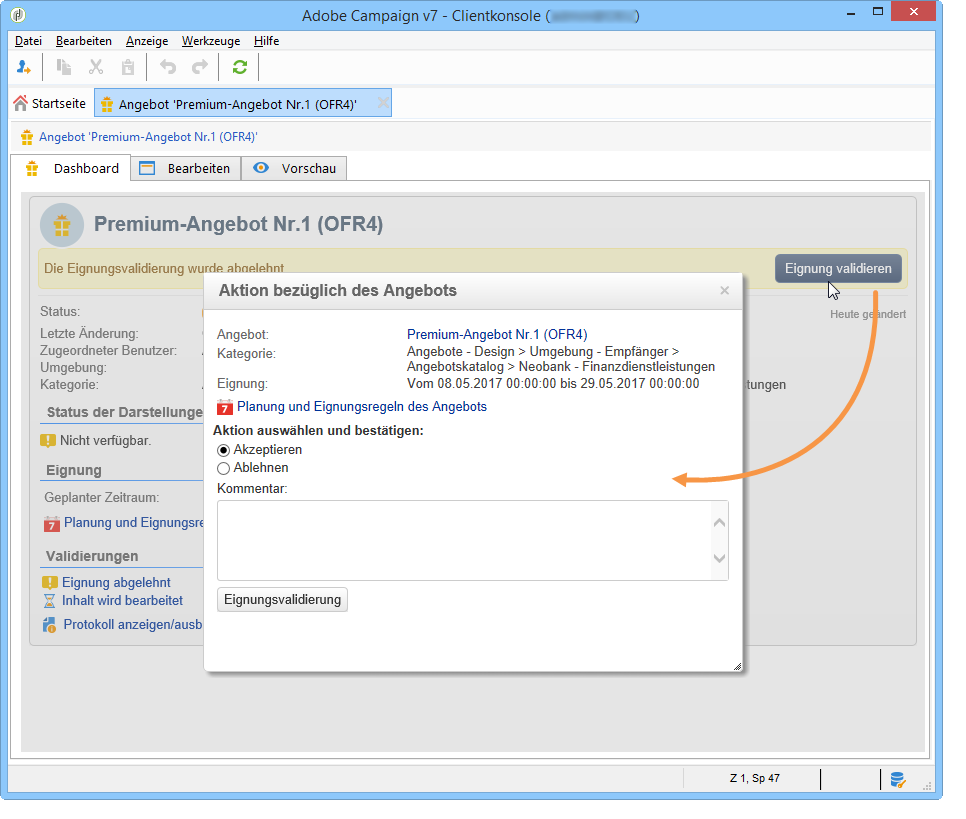Viewport: 966px width, 819px height.
Task: Click the database icon in status bar
Action: point(898,780)
